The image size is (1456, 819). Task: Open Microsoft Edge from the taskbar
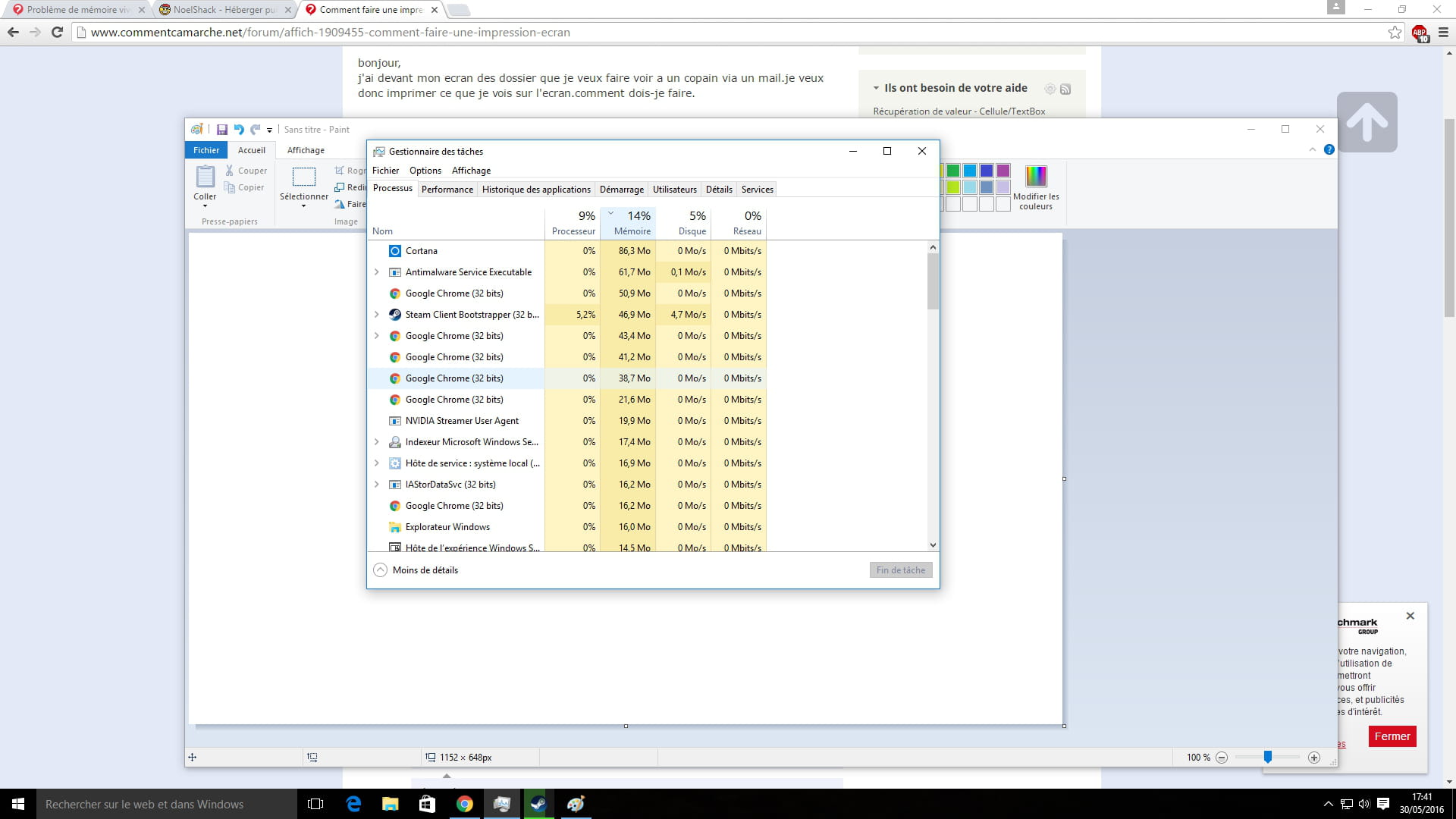pyautogui.click(x=353, y=804)
